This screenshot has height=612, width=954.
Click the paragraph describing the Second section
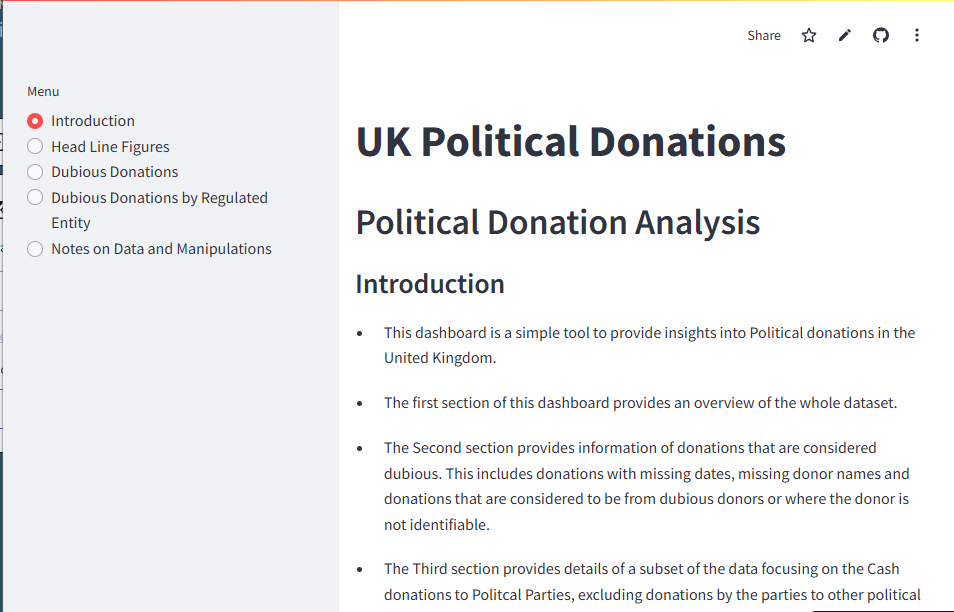tap(646, 486)
